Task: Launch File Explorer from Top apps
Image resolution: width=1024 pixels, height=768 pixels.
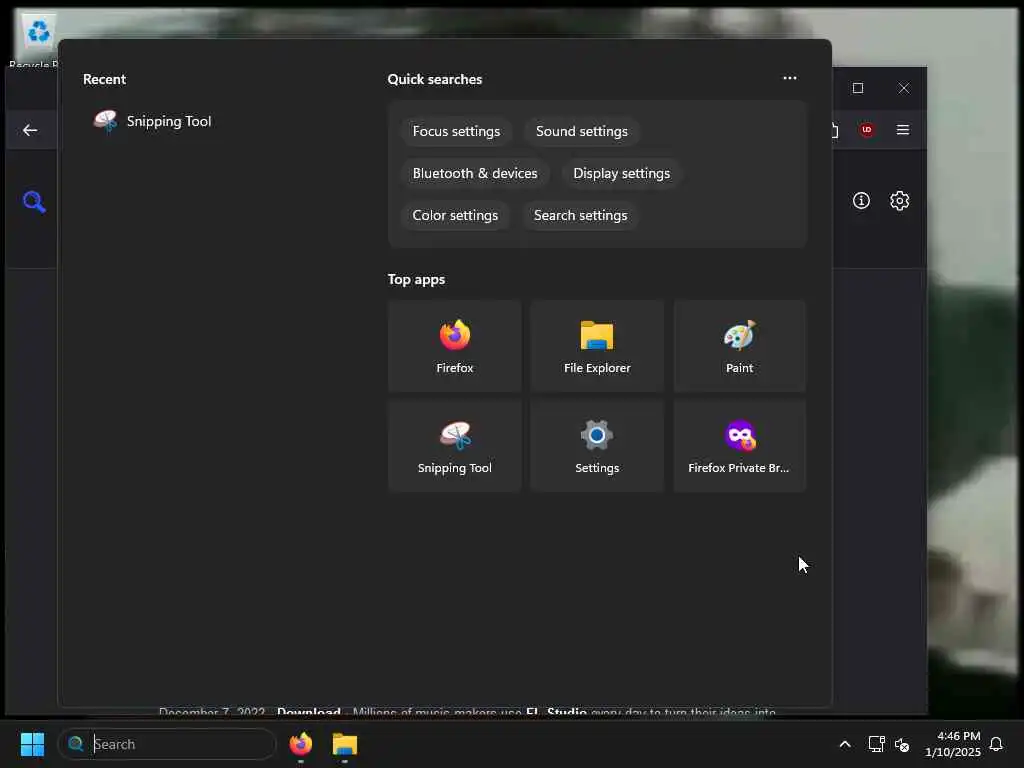Action: 597,346
